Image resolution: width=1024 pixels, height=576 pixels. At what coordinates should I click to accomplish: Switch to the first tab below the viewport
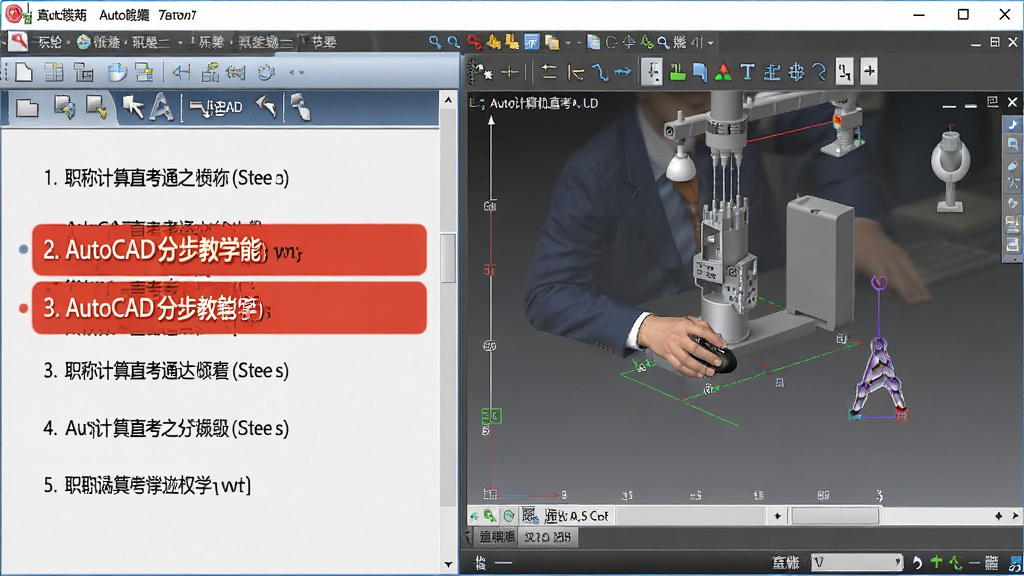(496, 537)
